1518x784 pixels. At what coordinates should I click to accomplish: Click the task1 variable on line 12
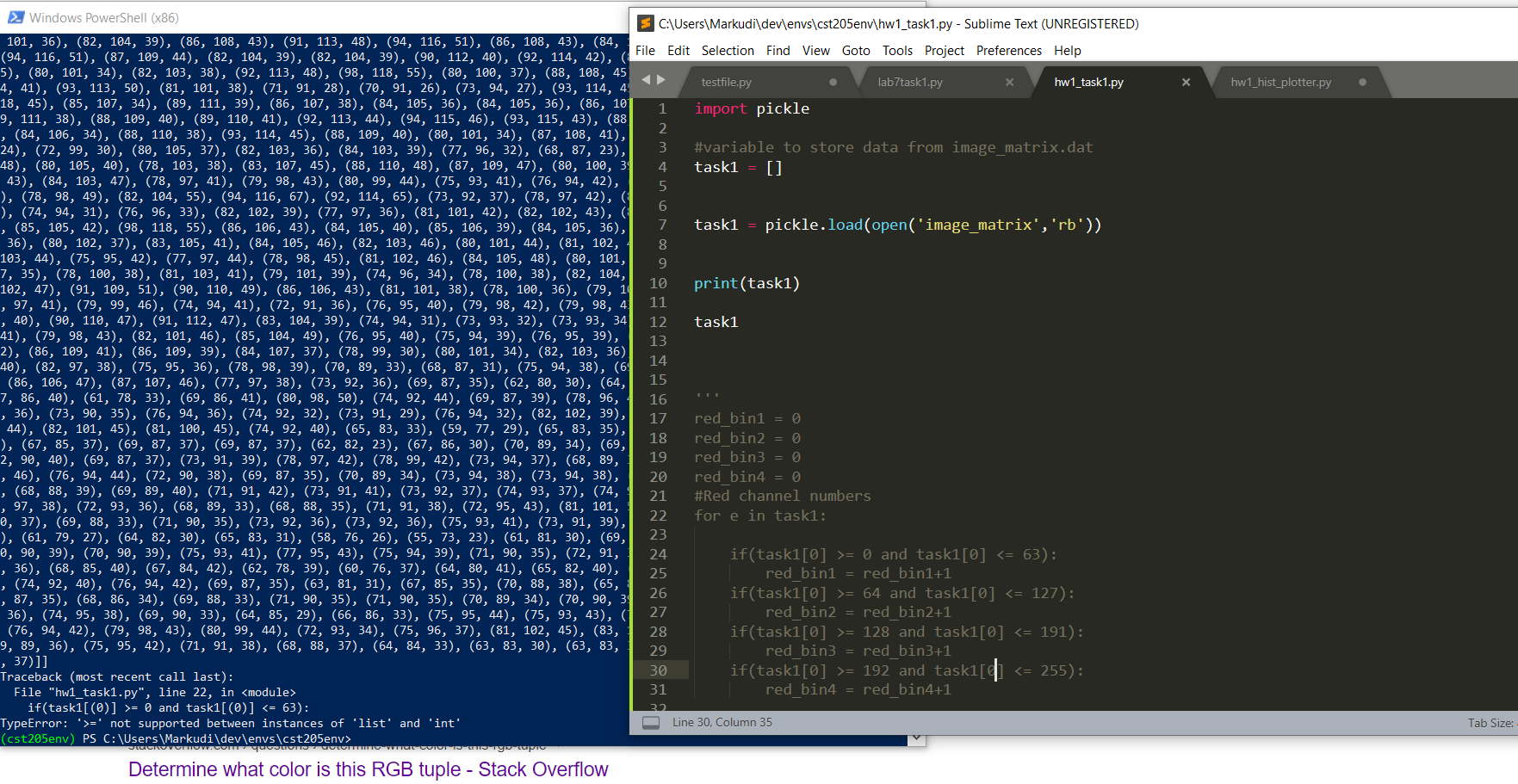716,321
